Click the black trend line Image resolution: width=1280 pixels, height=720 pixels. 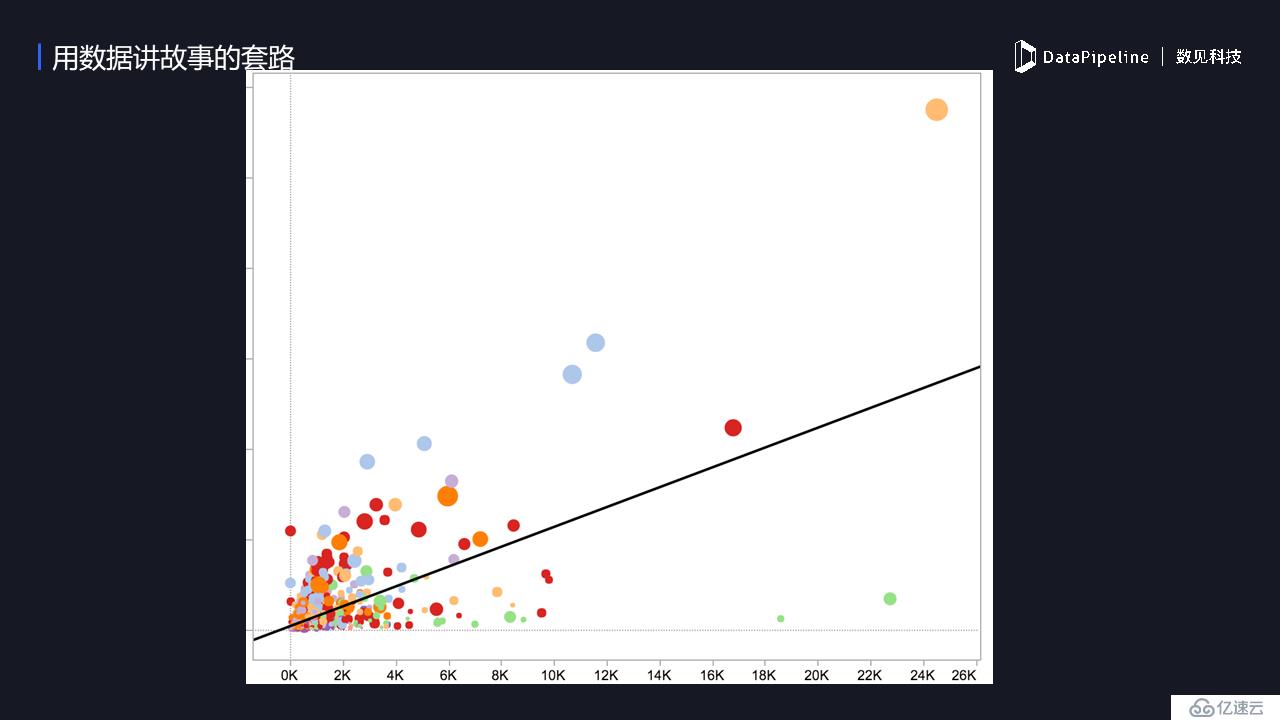pos(617,503)
